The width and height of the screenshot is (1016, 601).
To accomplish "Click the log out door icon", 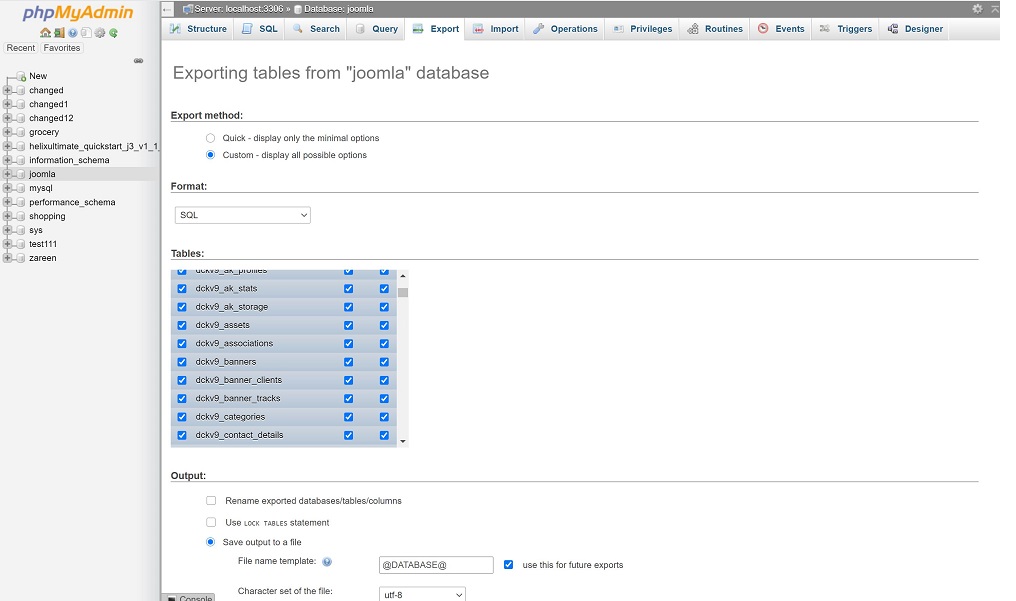I will [x=59, y=32].
